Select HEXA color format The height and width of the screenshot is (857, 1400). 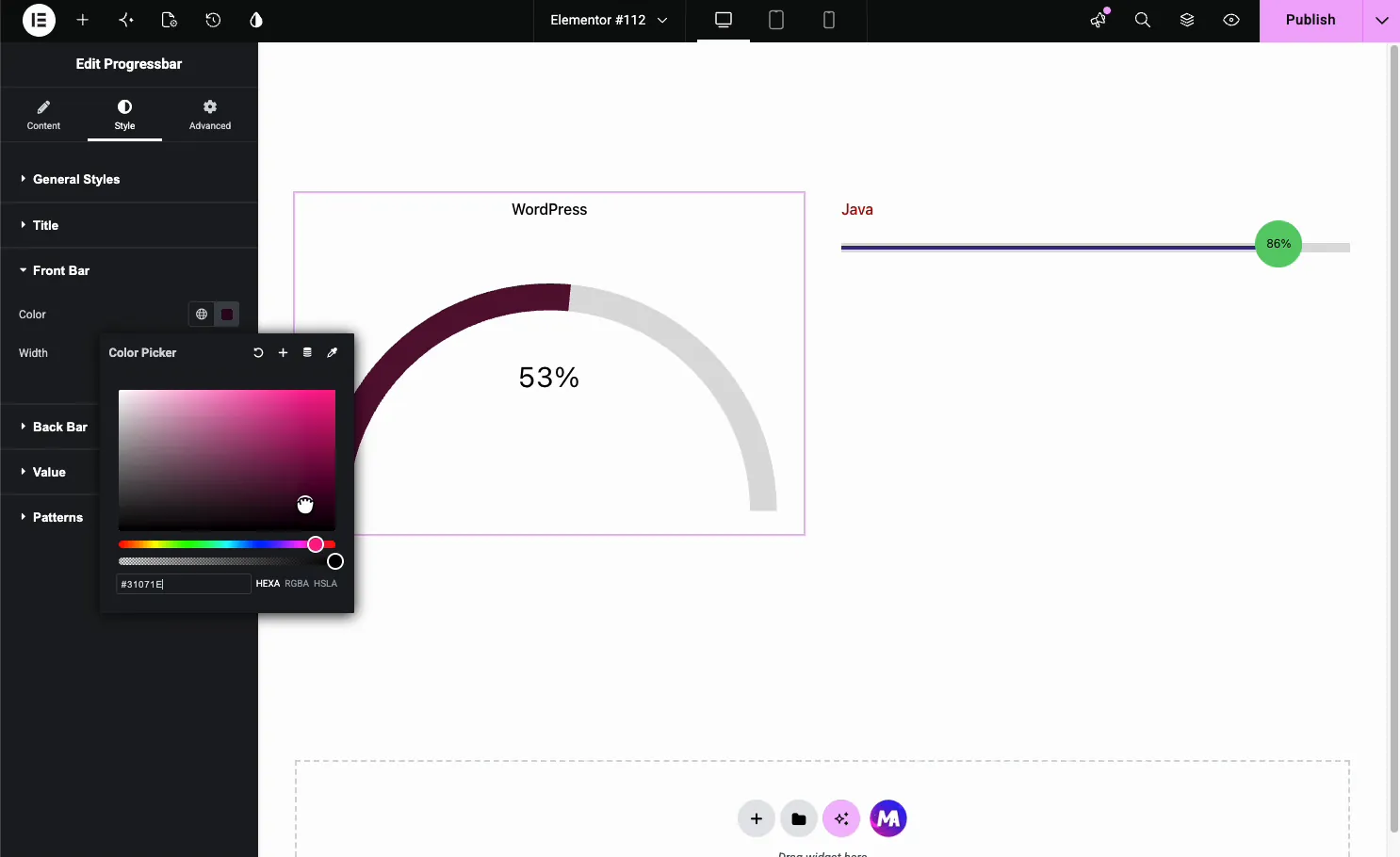[268, 584]
